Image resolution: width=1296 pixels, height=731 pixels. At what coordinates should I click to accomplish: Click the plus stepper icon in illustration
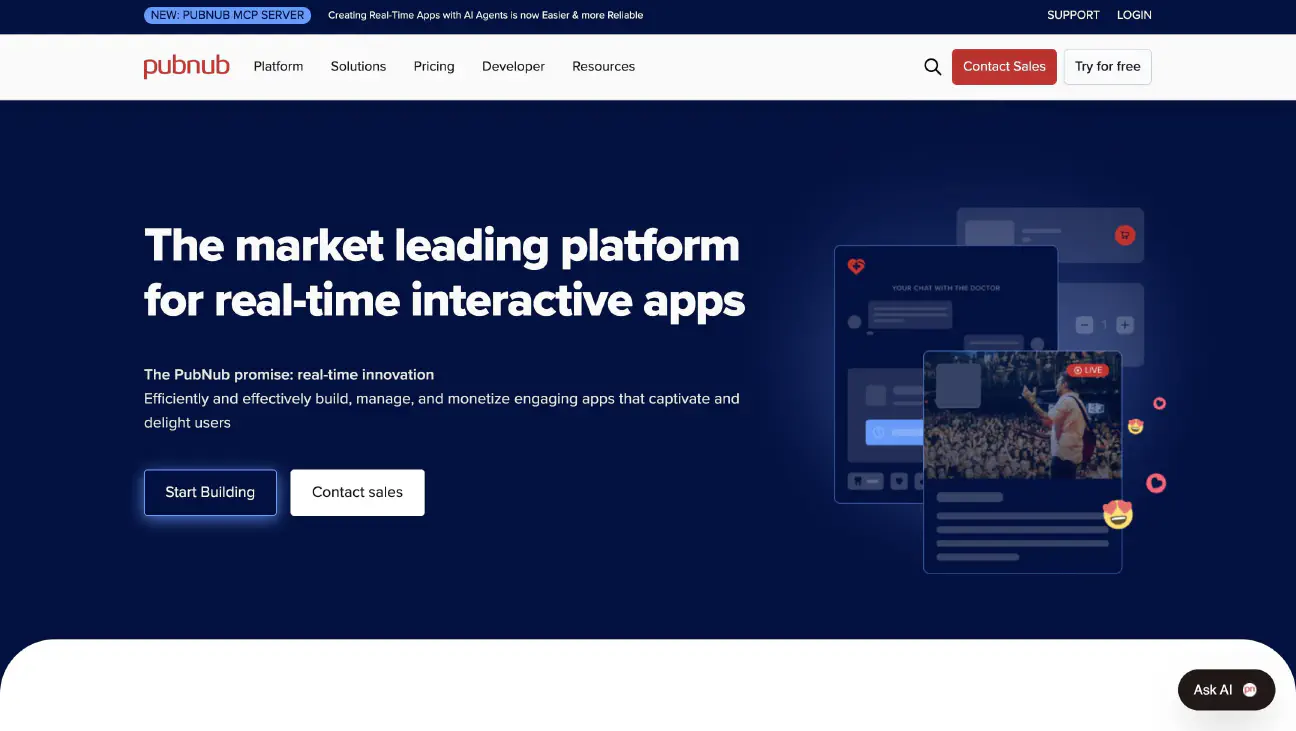coord(1125,325)
